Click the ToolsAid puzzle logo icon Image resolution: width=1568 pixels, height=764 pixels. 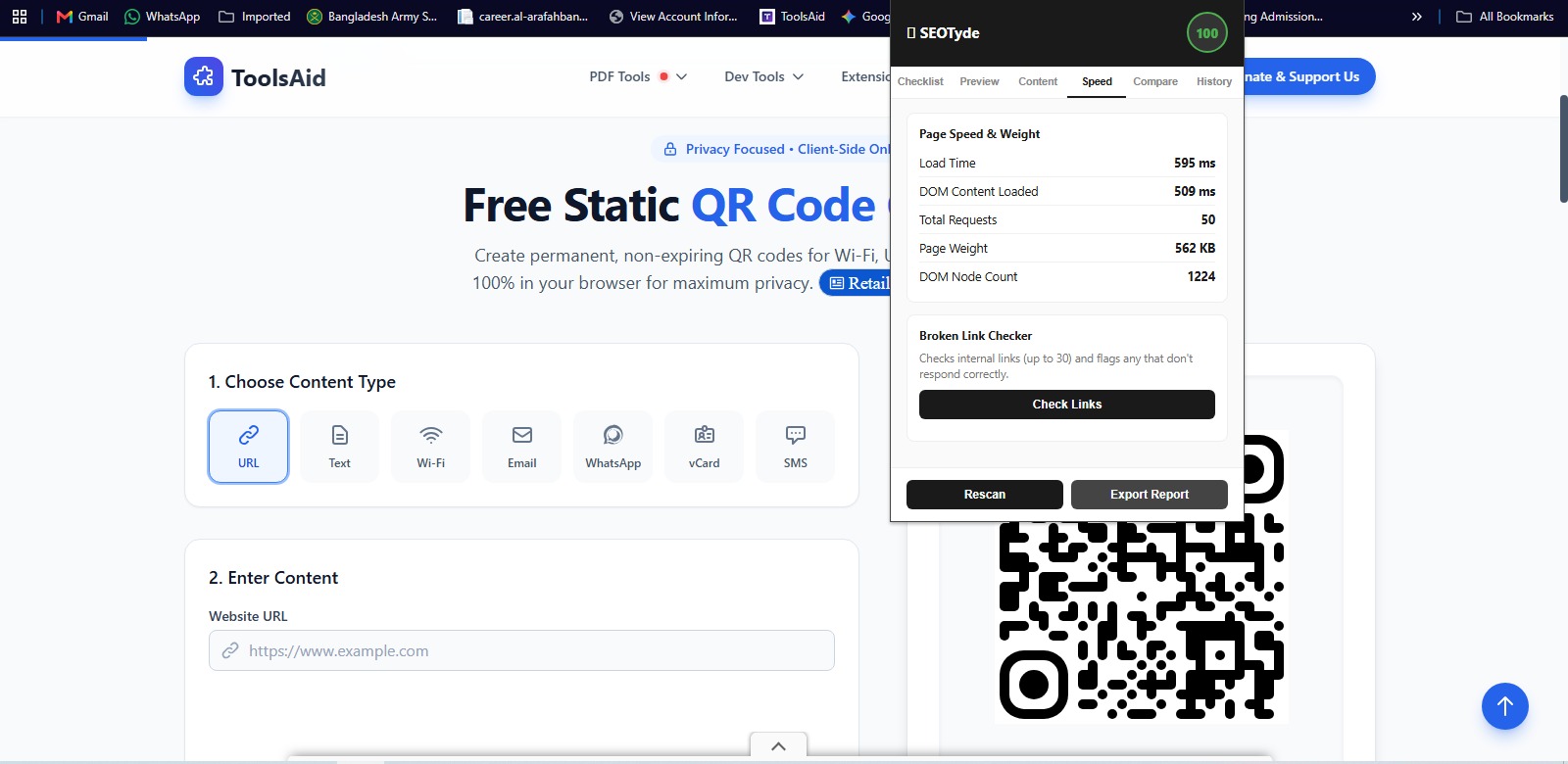point(204,76)
